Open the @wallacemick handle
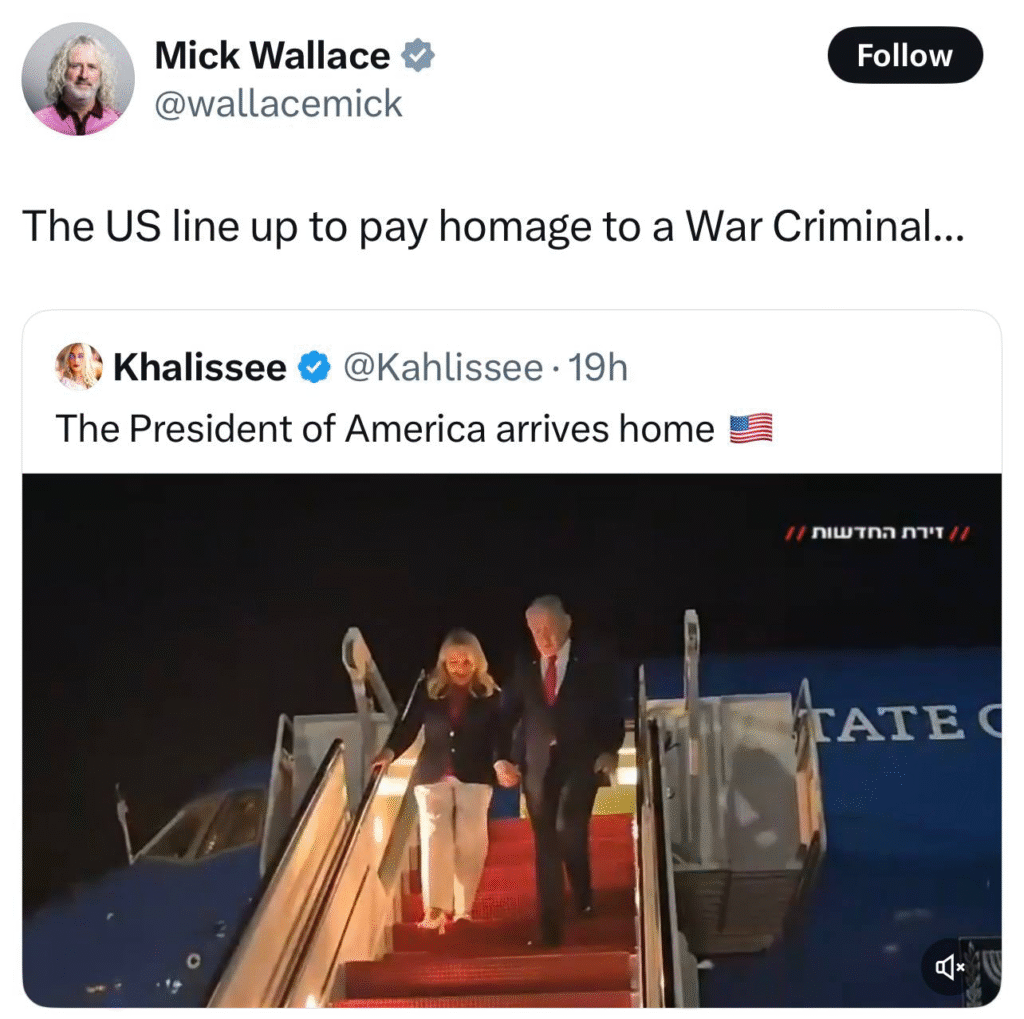The image size is (1024, 1019). pos(278,104)
